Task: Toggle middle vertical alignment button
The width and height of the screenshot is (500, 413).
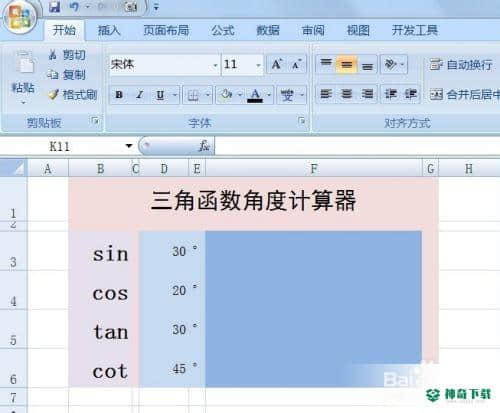Action: coord(346,64)
